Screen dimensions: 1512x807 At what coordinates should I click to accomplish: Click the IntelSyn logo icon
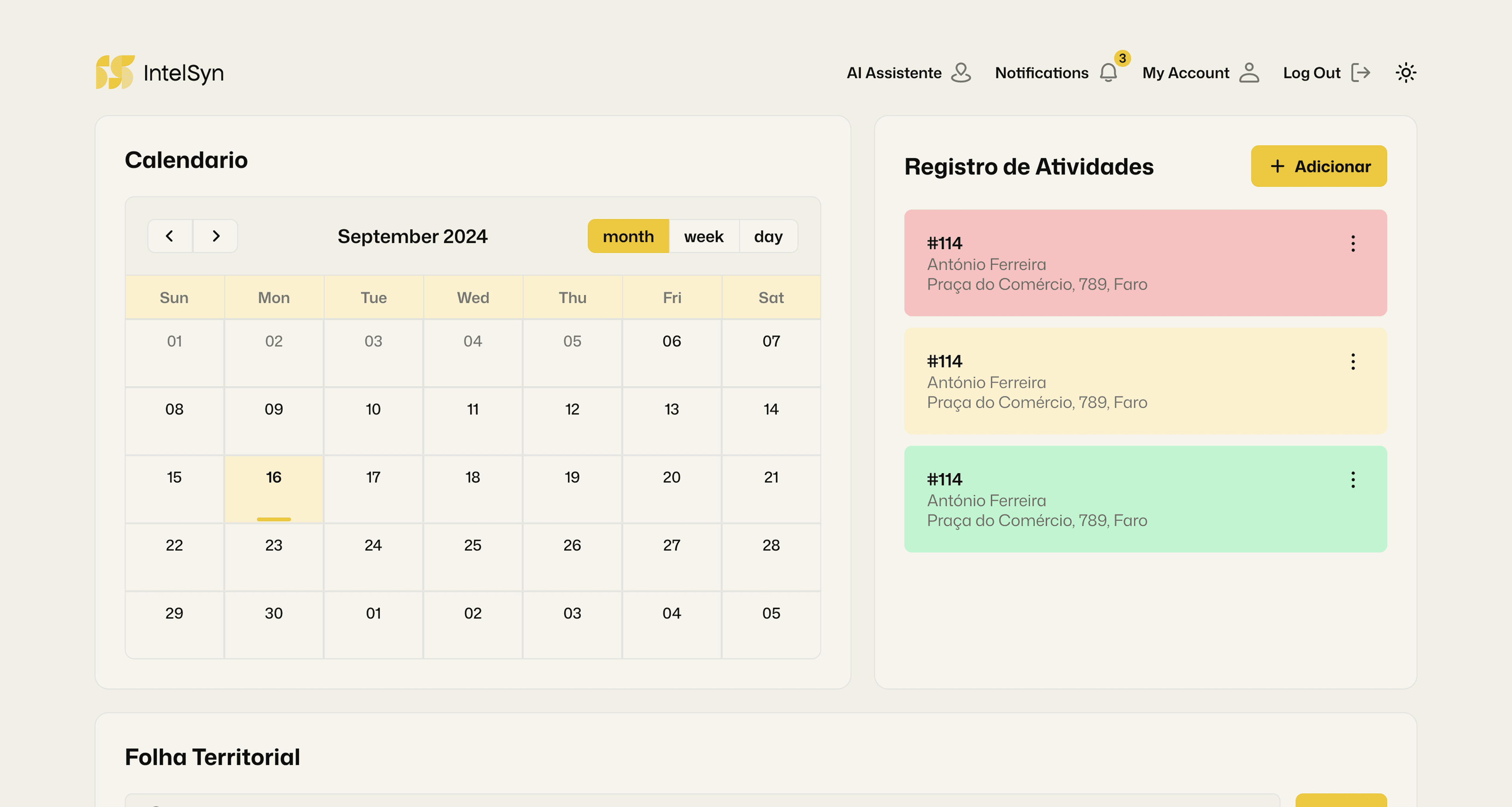[115, 72]
